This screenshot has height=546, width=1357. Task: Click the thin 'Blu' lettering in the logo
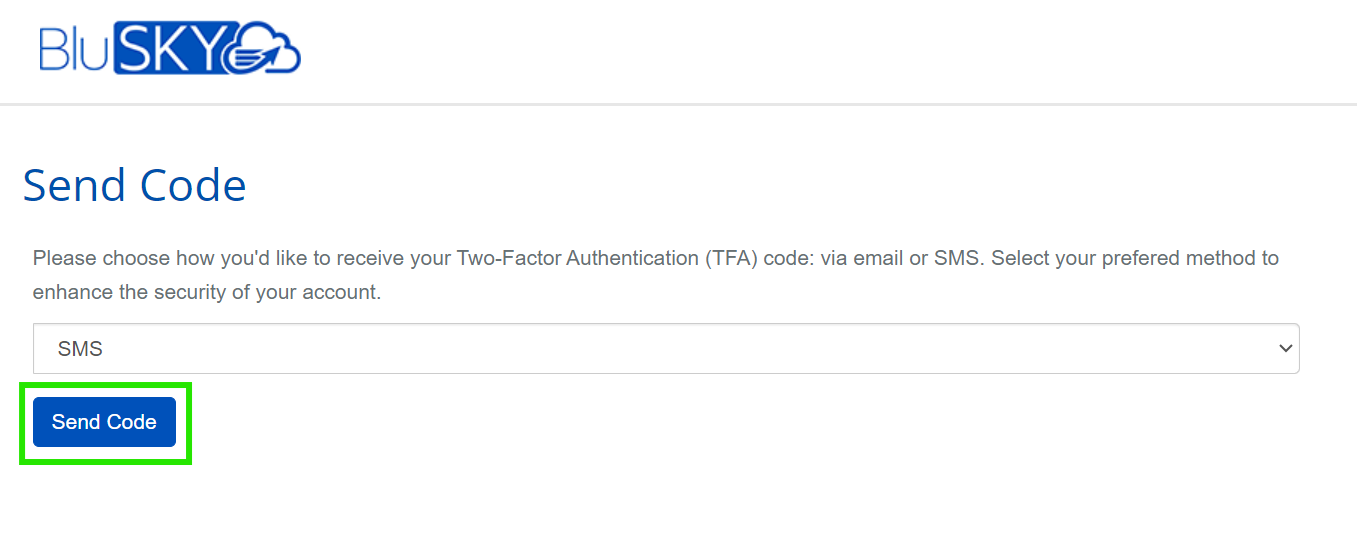tap(74, 48)
